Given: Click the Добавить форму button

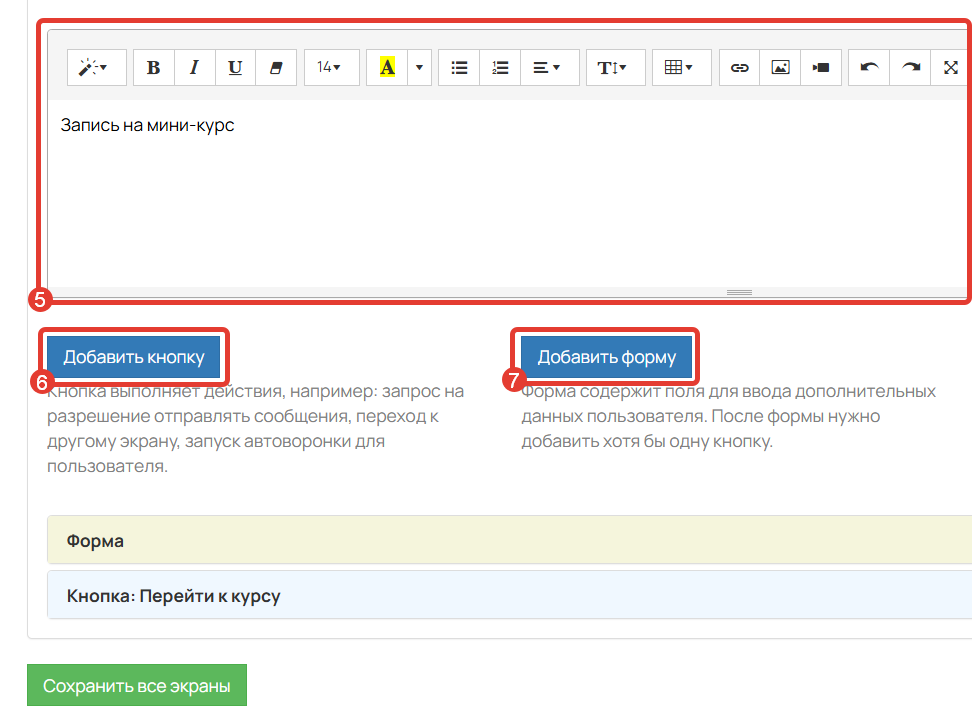Looking at the screenshot, I should [607, 357].
